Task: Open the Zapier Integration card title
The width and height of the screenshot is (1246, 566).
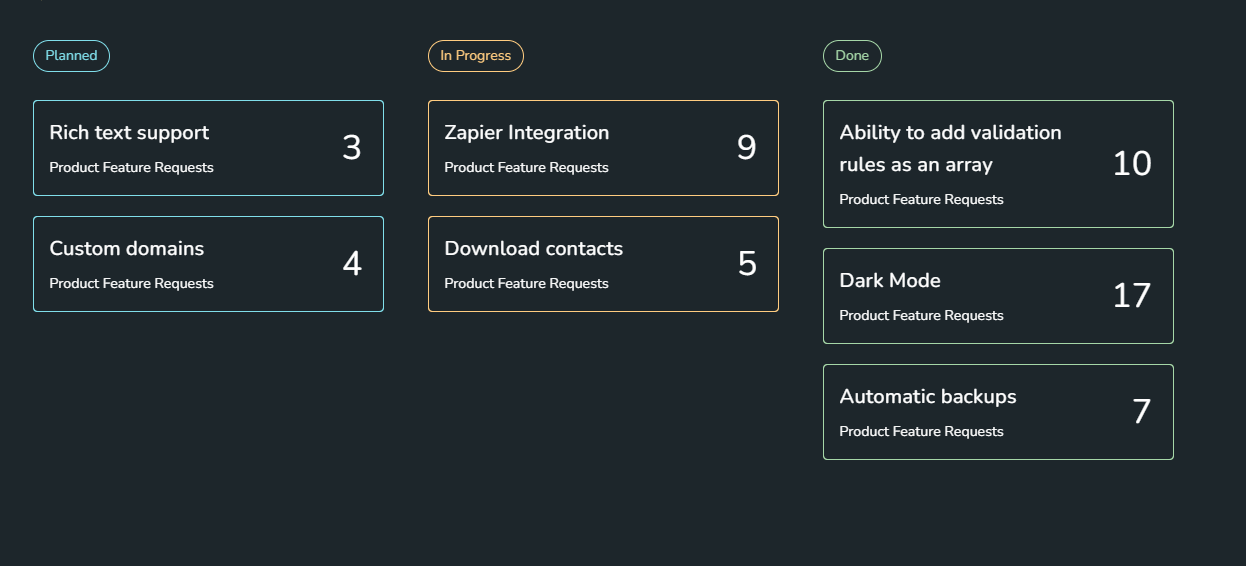Action: (526, 133)
